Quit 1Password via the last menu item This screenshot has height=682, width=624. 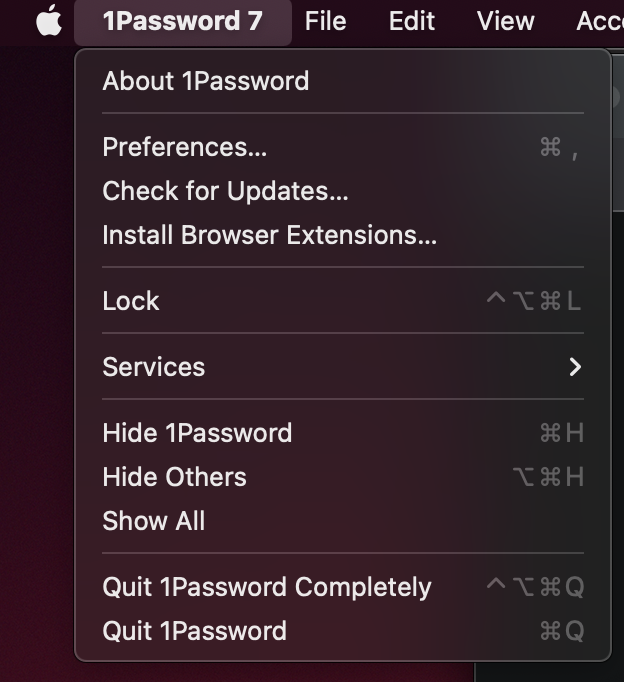tap(194, 631)
